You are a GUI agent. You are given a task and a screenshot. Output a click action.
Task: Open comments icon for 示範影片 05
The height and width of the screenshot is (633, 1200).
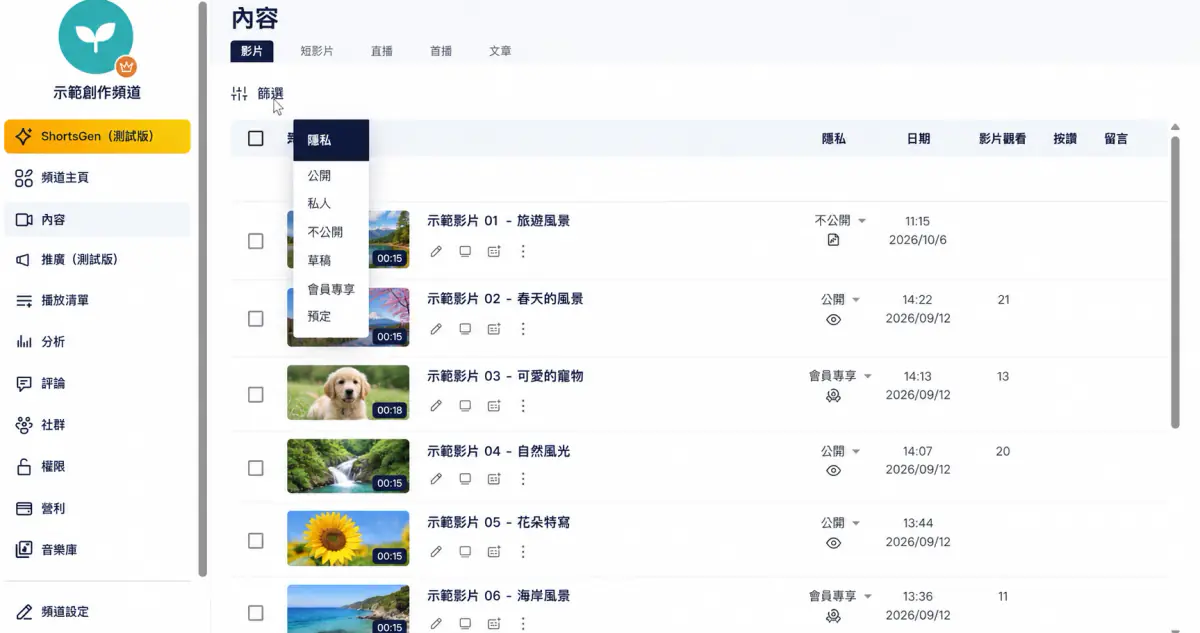point(465,552)
